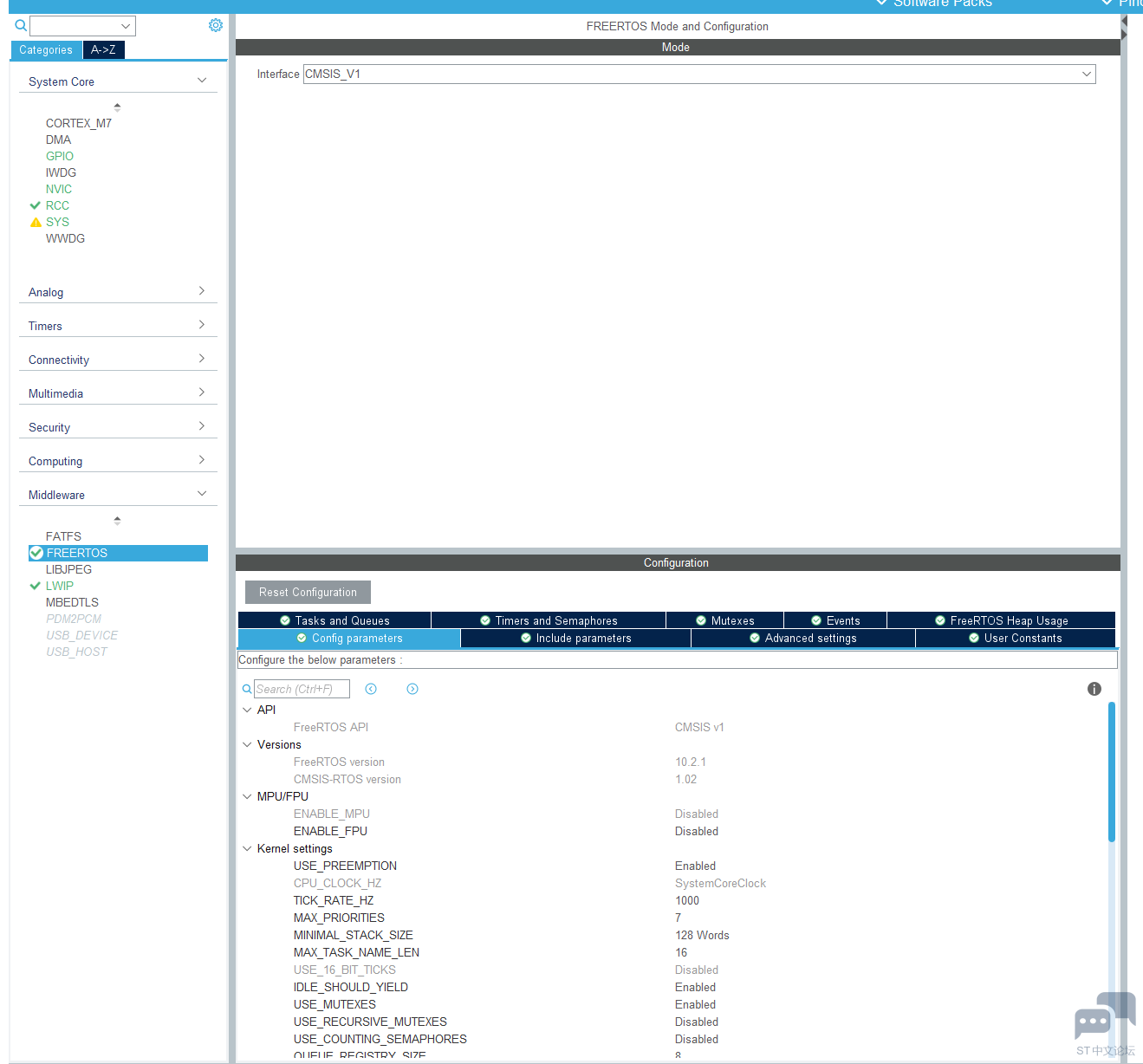This screenshot has width=1143, height=1064.
Task: Click the settings gear icon above the sidebar
Action: pyautogui.click(x=215, y=25)
